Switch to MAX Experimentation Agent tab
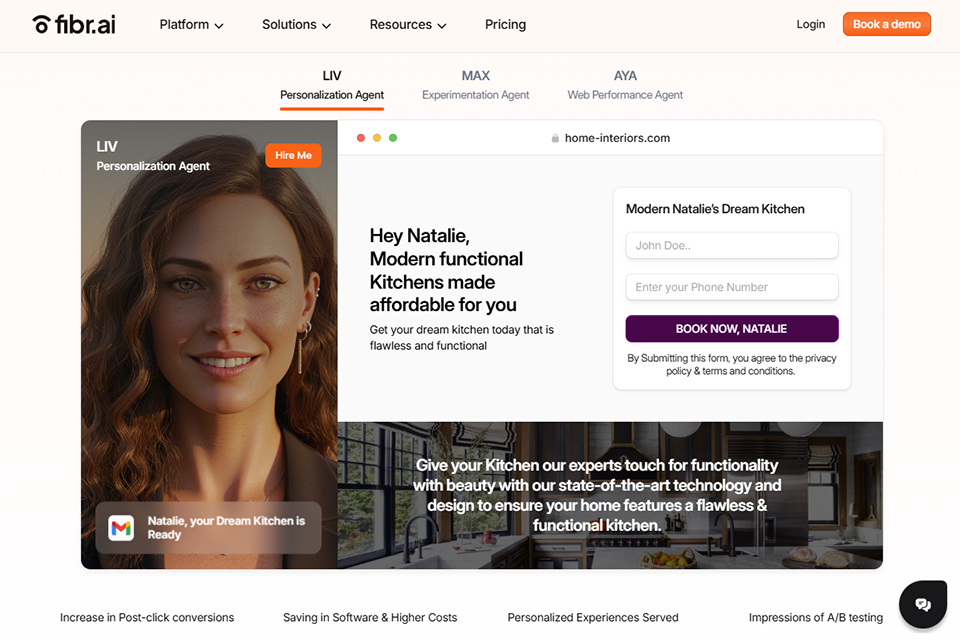This screenshot has height=640, width=960. (x=476, y=86)
